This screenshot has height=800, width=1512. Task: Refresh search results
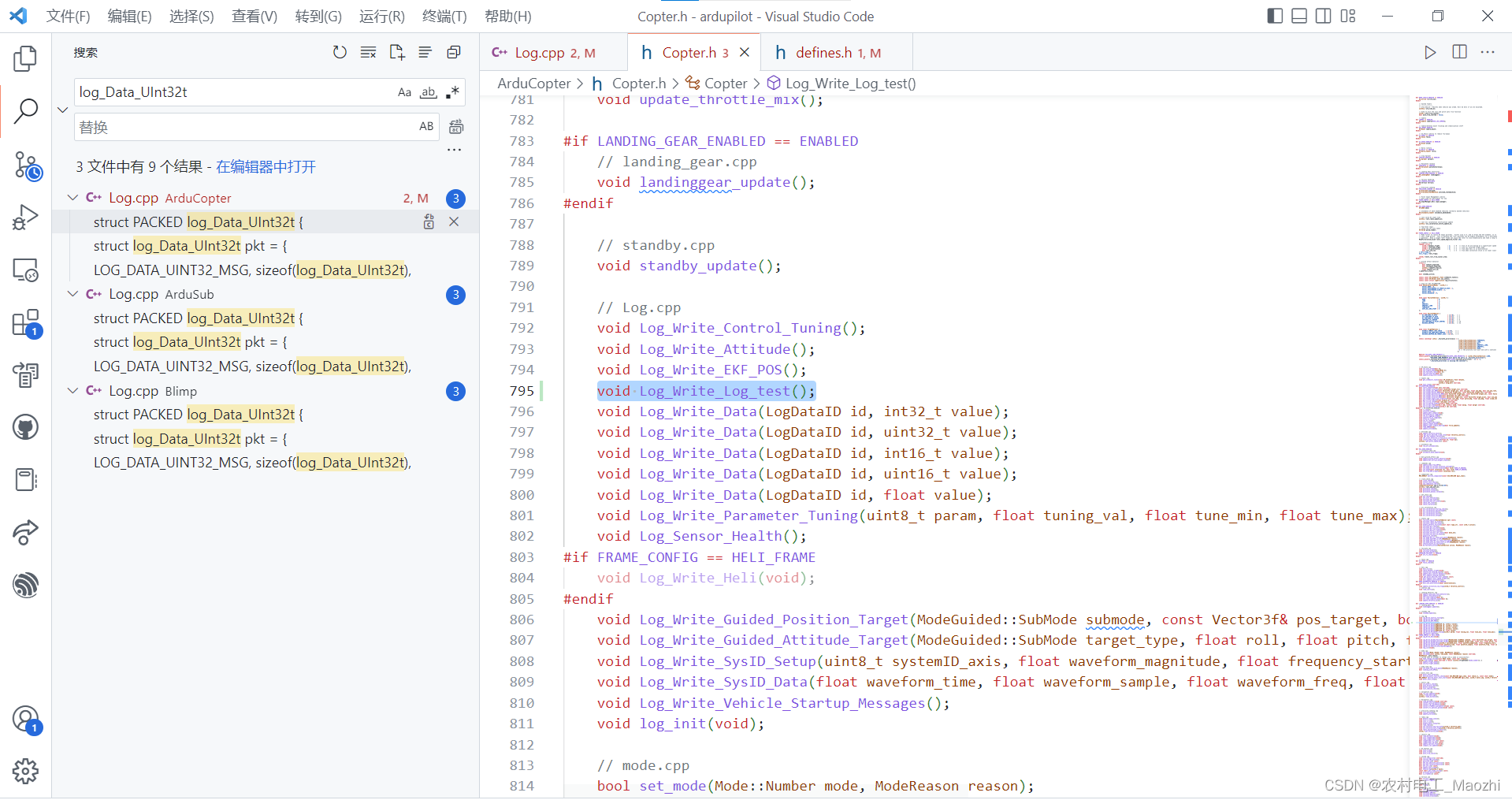pyautogui.click(x=340, y=52)
